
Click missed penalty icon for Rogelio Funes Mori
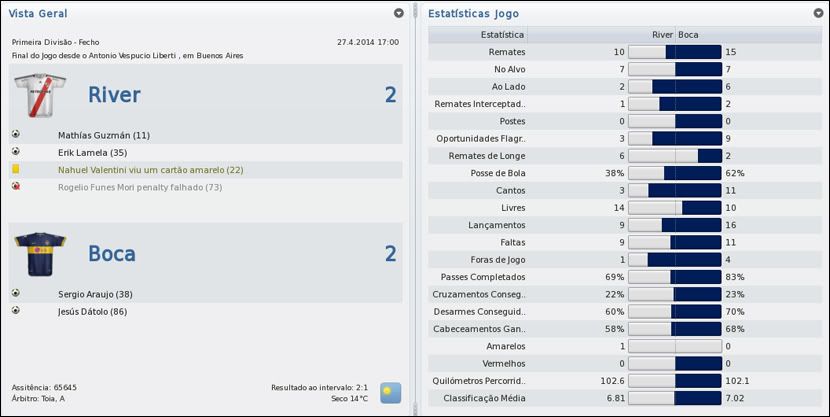(16, 187)
